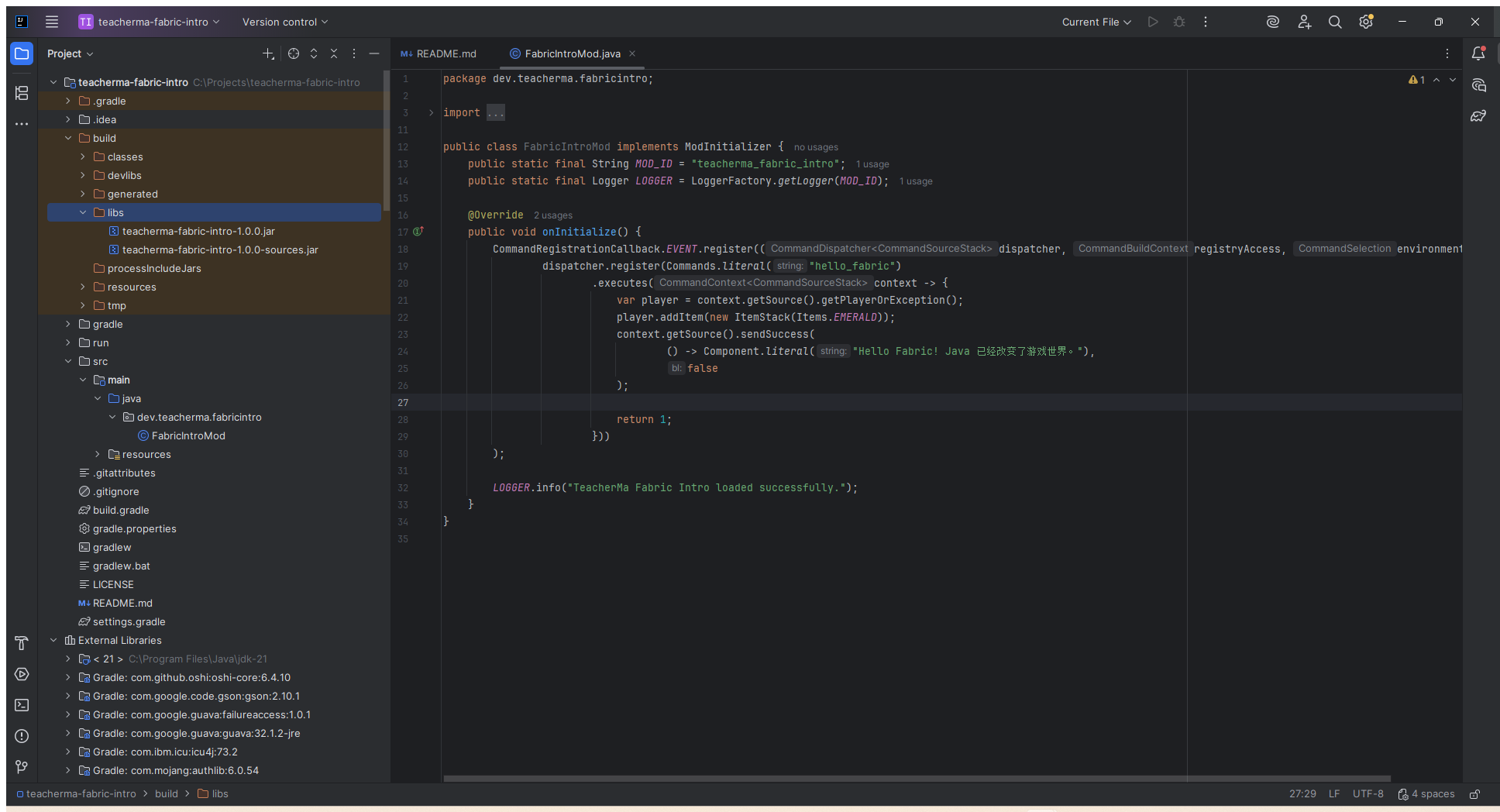Open the teacherma-fabric-intro project dropdown

[149, 22]
